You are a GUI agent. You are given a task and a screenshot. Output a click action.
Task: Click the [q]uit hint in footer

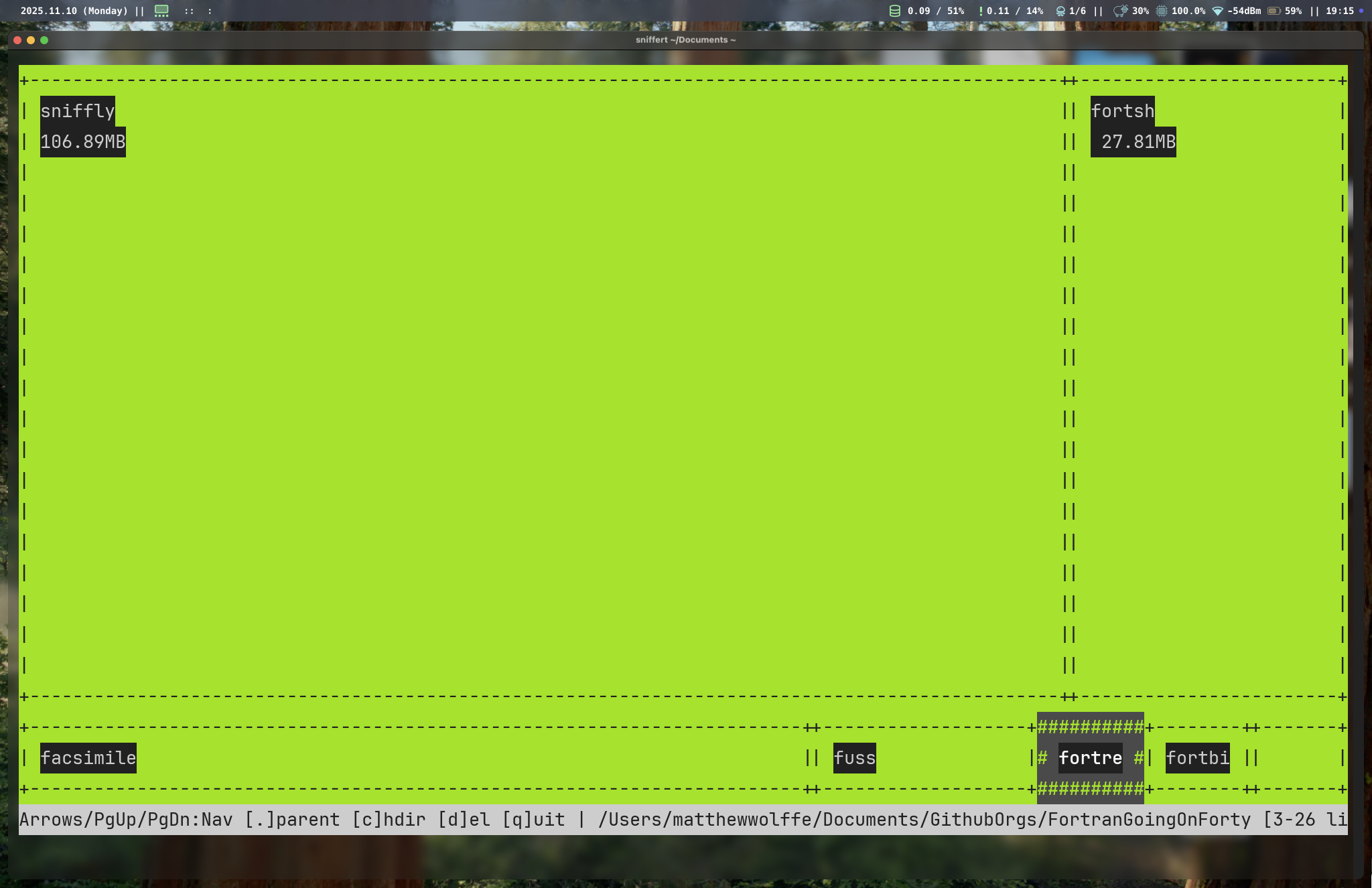(x=533, y=820)
